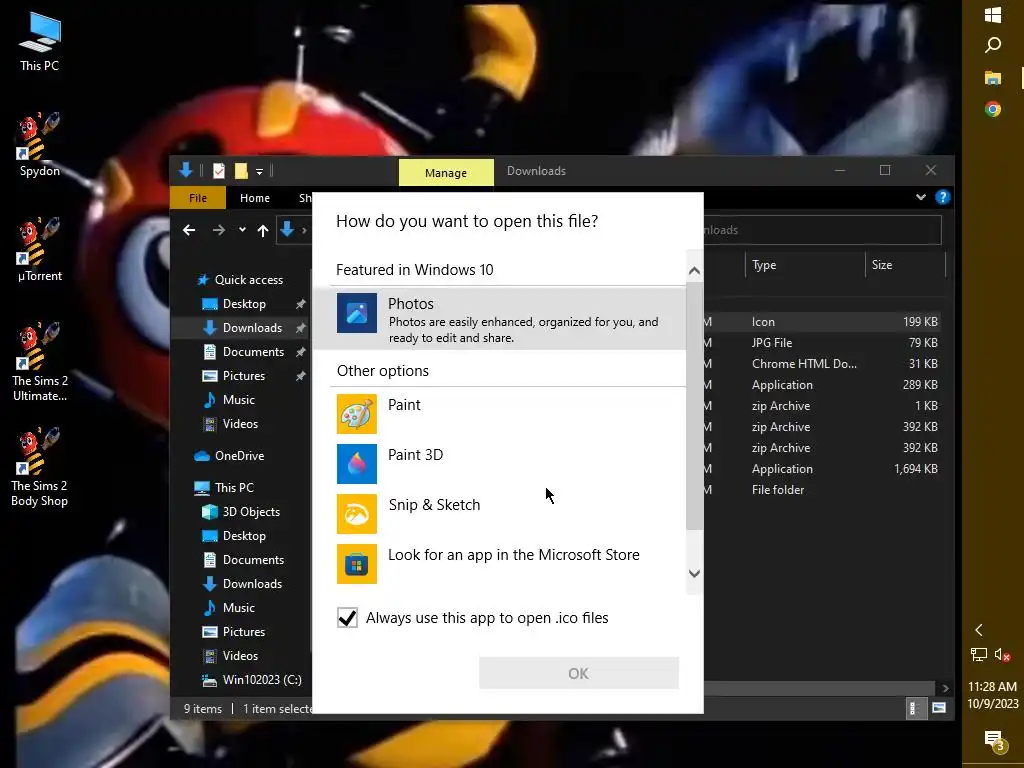Open the Action Center notifications
The image size is (1024, 768).
point(993,740)
